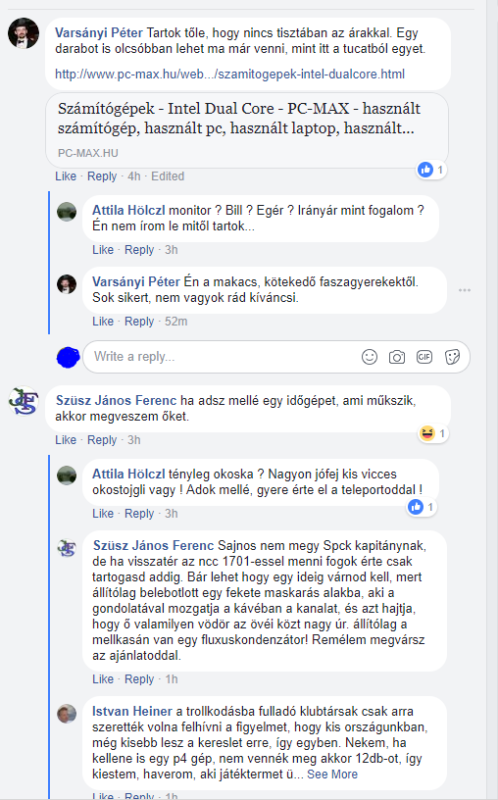The height and width of the screenshot is (800, 498).
Task: Open Istvan Heiner's profile name
Action: [132, 711]
